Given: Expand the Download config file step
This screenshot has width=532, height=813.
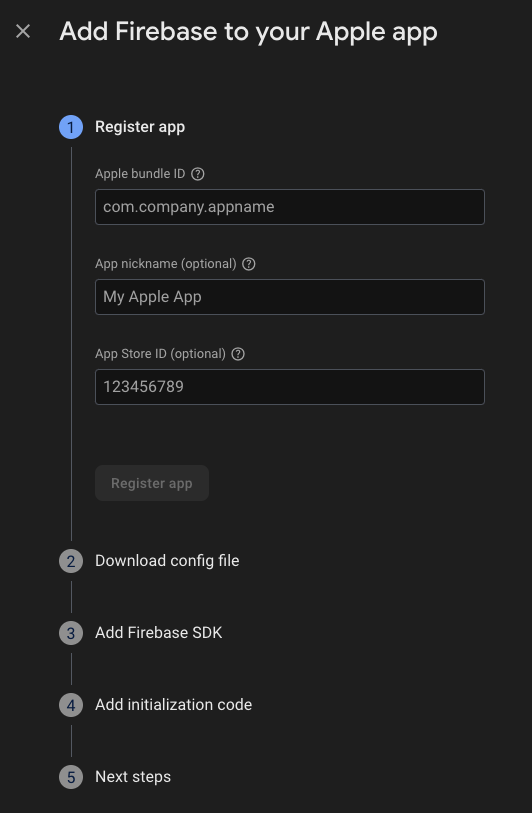Looking at the screenshot, I should tap(167, 561).
